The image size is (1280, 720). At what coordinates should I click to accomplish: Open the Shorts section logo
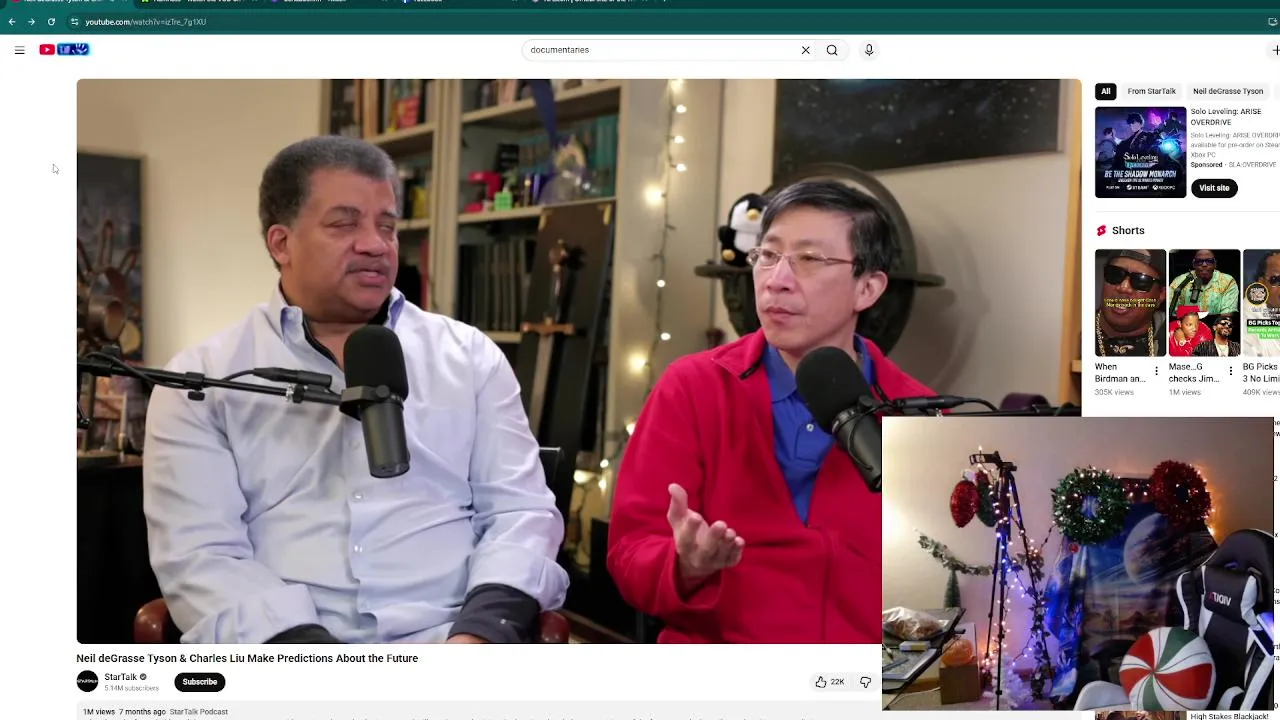click(1102, 230)
